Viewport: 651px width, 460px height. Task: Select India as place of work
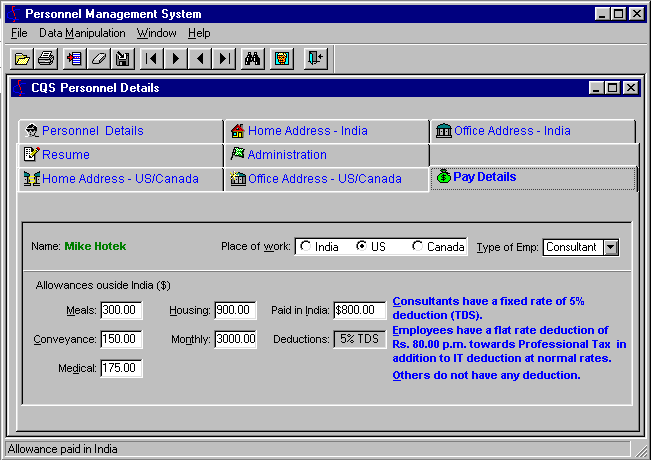coord(306,247)
